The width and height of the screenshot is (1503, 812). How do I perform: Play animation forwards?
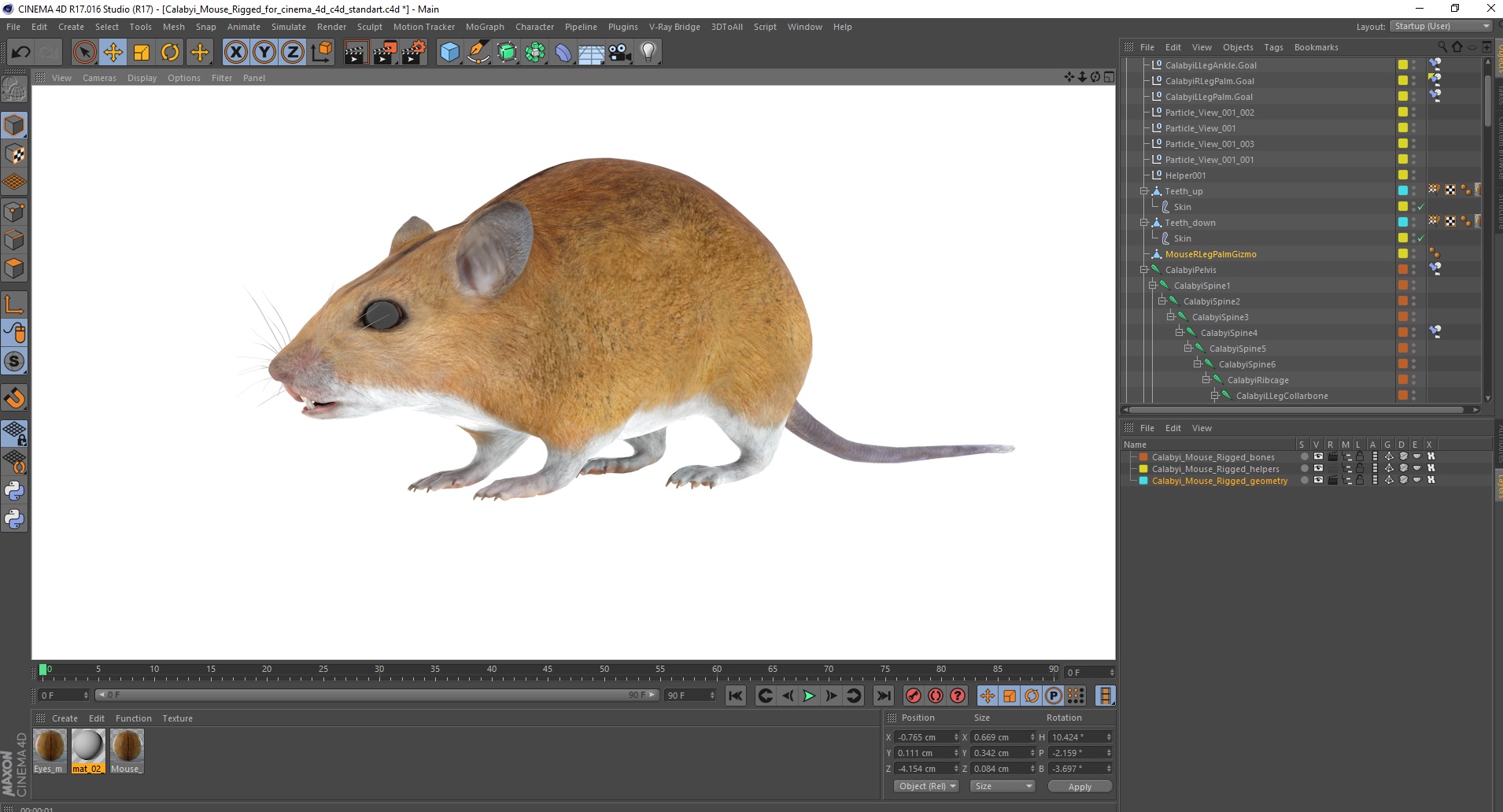pos(809,696)
